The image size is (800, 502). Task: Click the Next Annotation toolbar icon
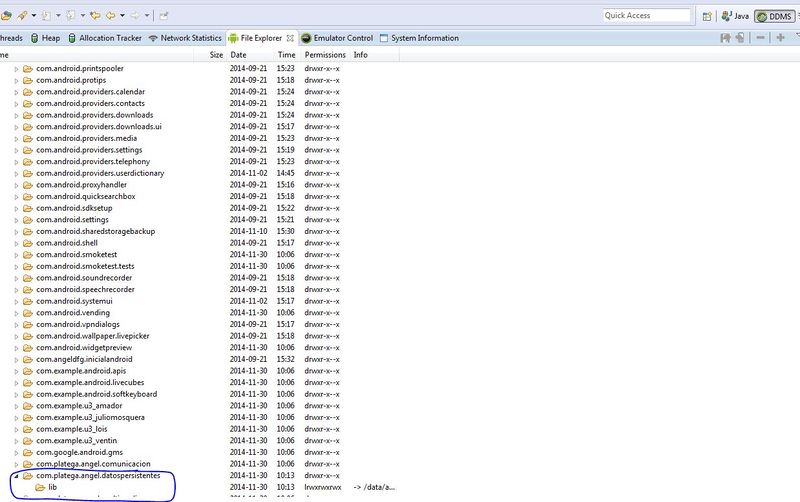[x=46, y=16]
